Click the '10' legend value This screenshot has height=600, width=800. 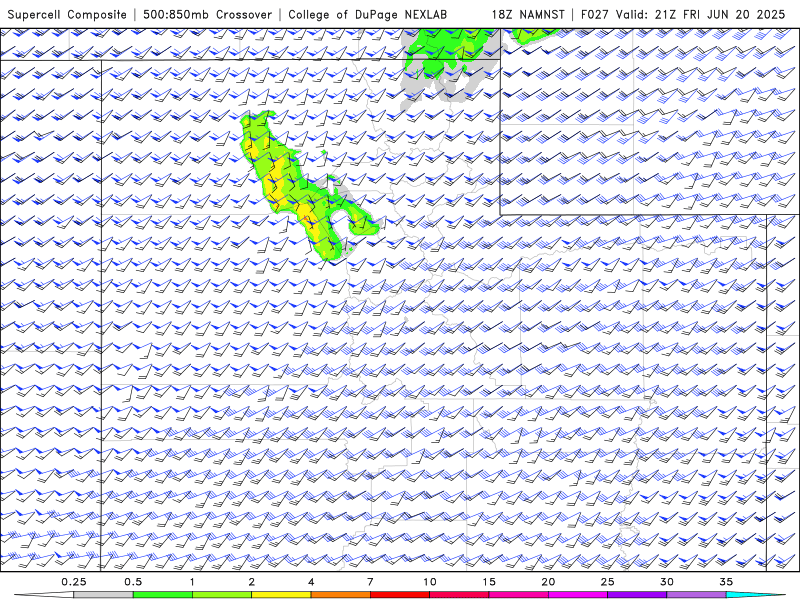(430, 582)
